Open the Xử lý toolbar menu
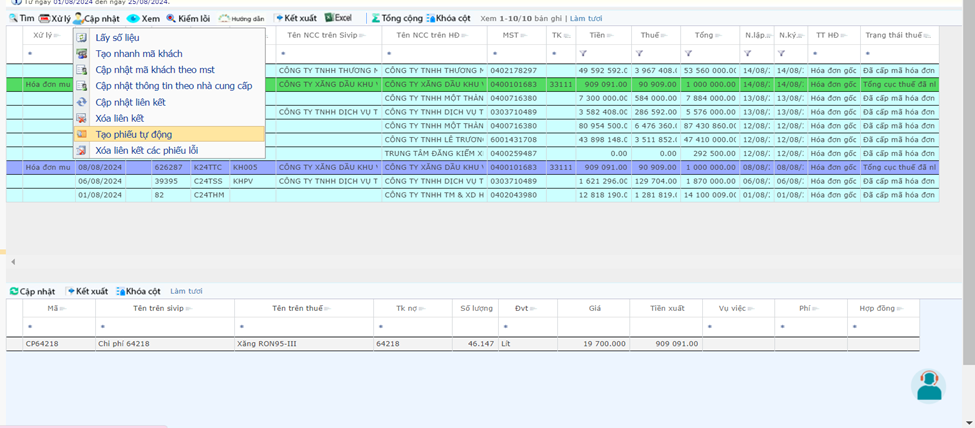 55,18
